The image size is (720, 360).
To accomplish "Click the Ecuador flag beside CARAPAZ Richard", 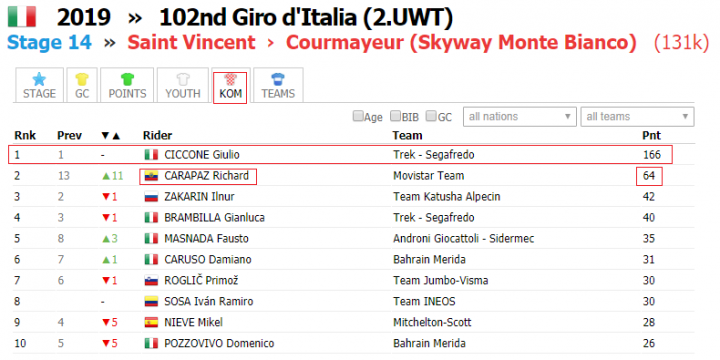I will 151,176.
